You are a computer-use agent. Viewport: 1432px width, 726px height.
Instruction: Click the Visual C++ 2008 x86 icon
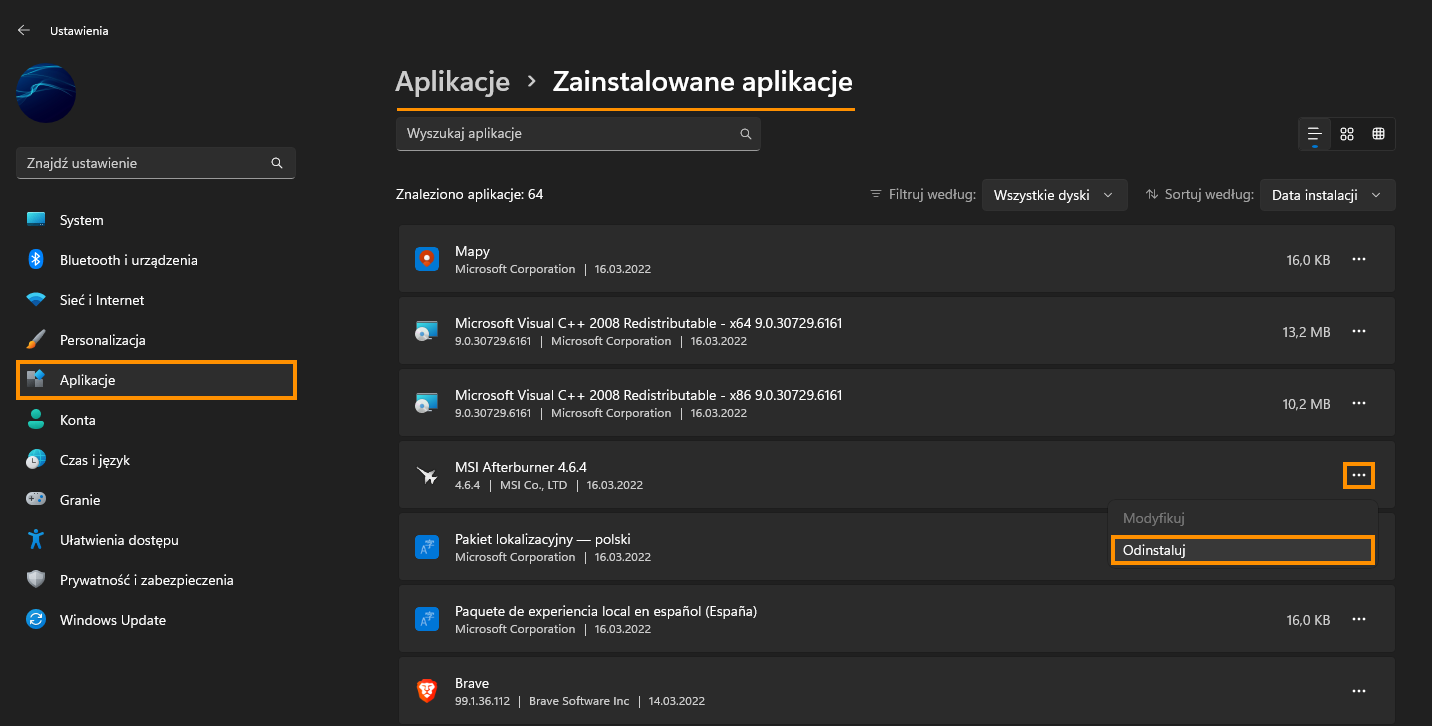point(427,403)
